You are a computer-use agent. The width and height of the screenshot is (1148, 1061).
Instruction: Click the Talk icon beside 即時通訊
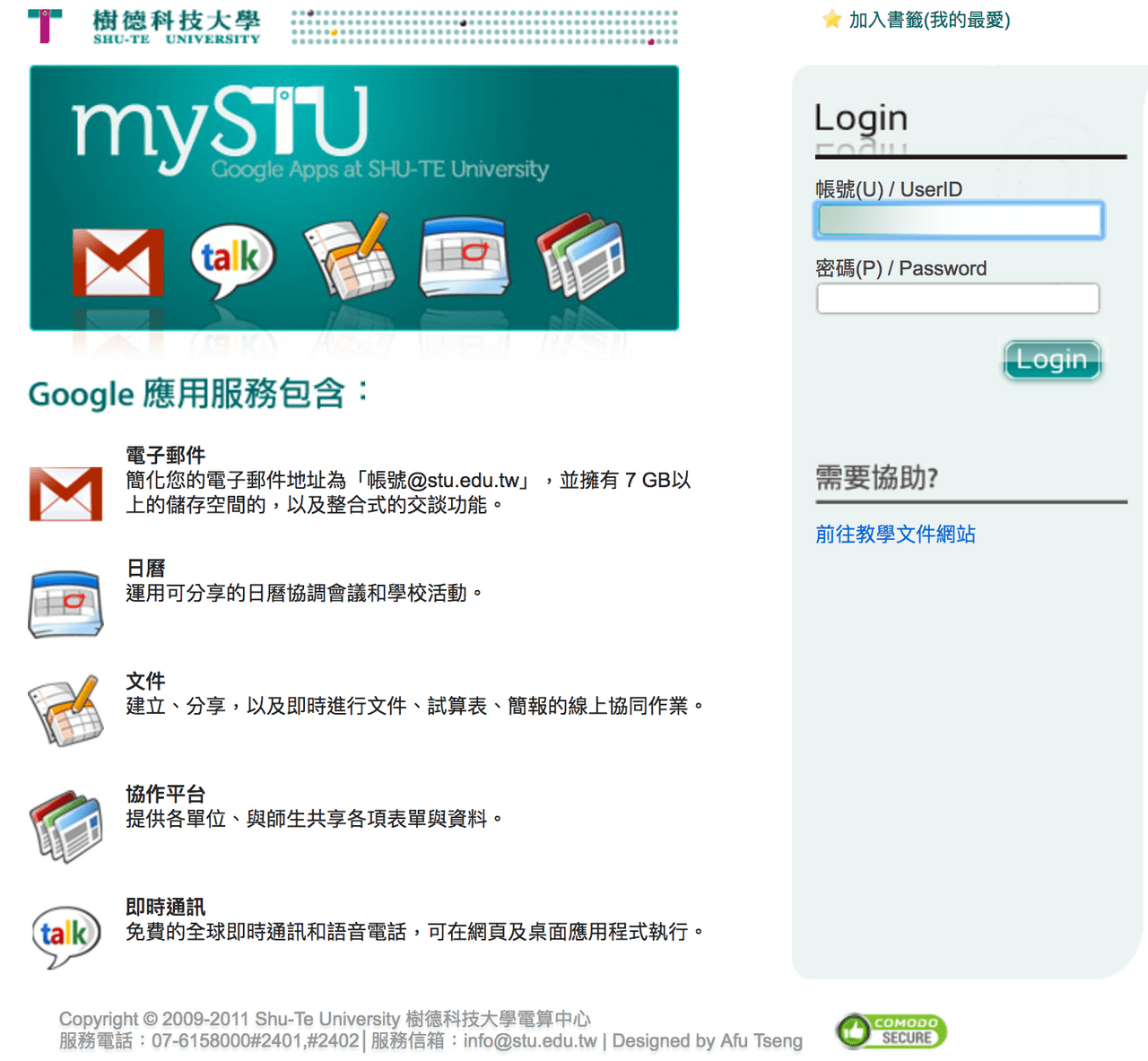click(65, 936)
